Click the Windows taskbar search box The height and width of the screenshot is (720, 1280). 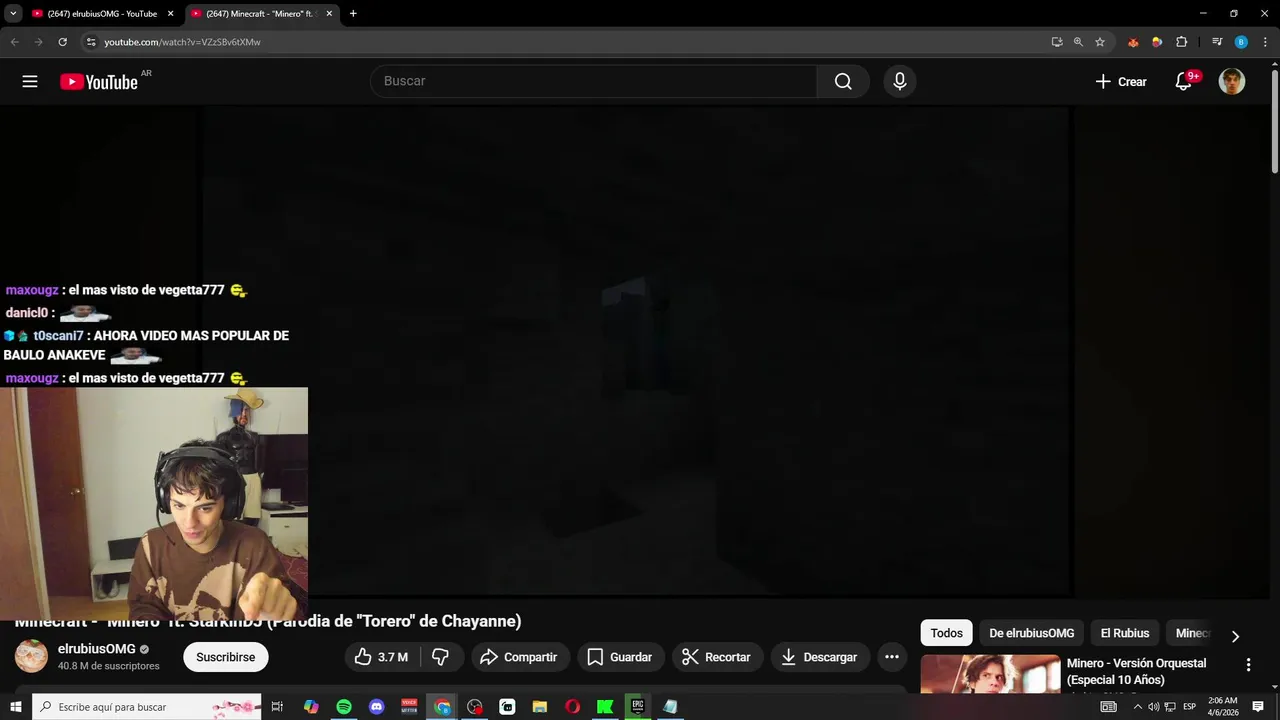tap(147, 707)
